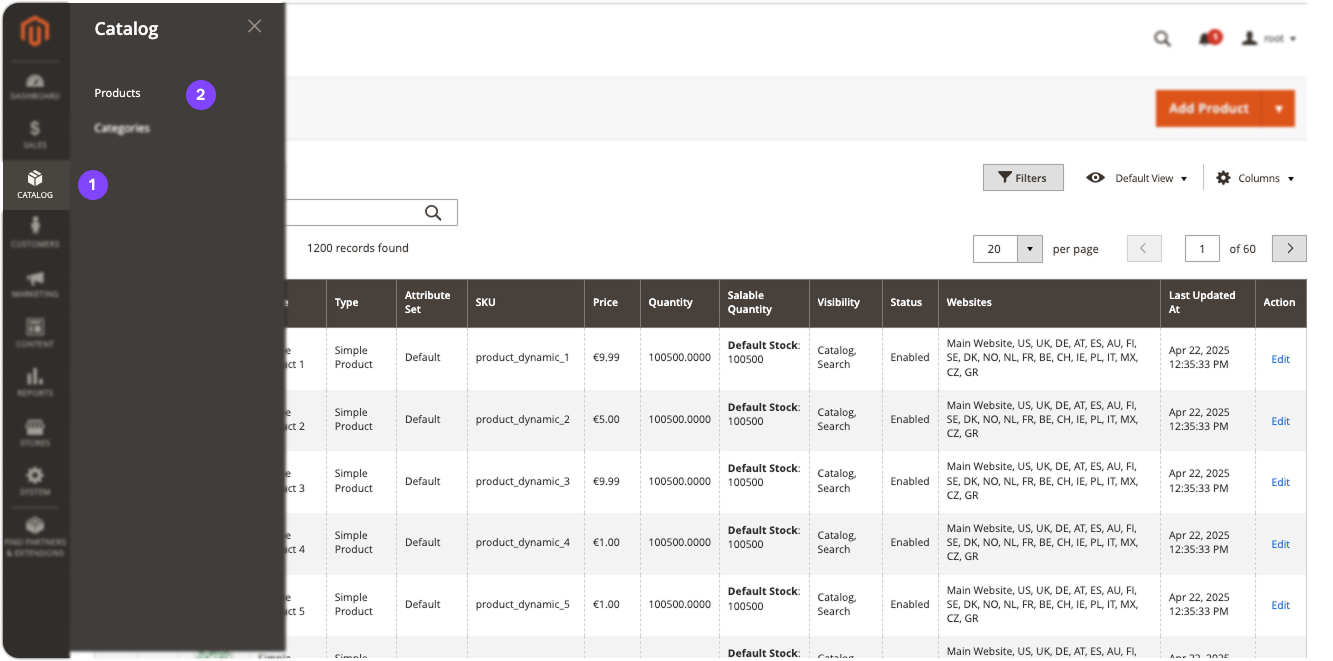1333x661 pixels.
Task: Click the '1200 records found' text
Action: (x=358, y=248)
